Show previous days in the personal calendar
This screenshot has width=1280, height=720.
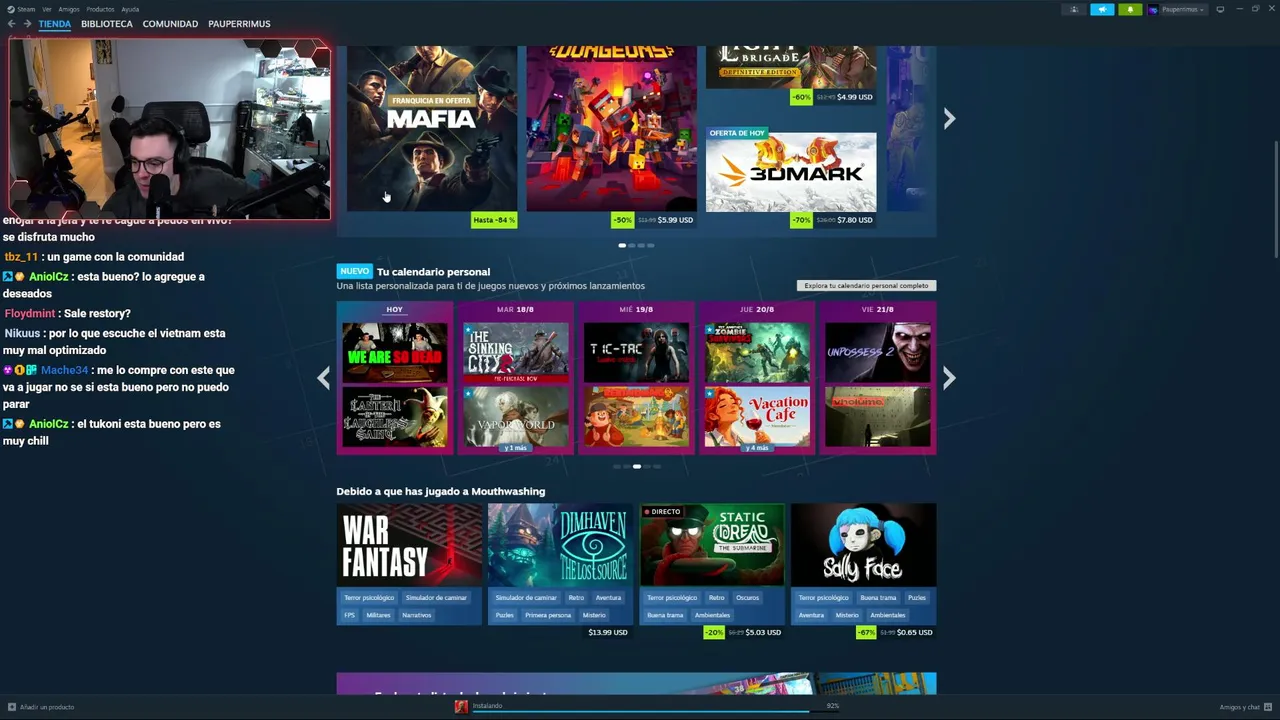coord(324,378)
